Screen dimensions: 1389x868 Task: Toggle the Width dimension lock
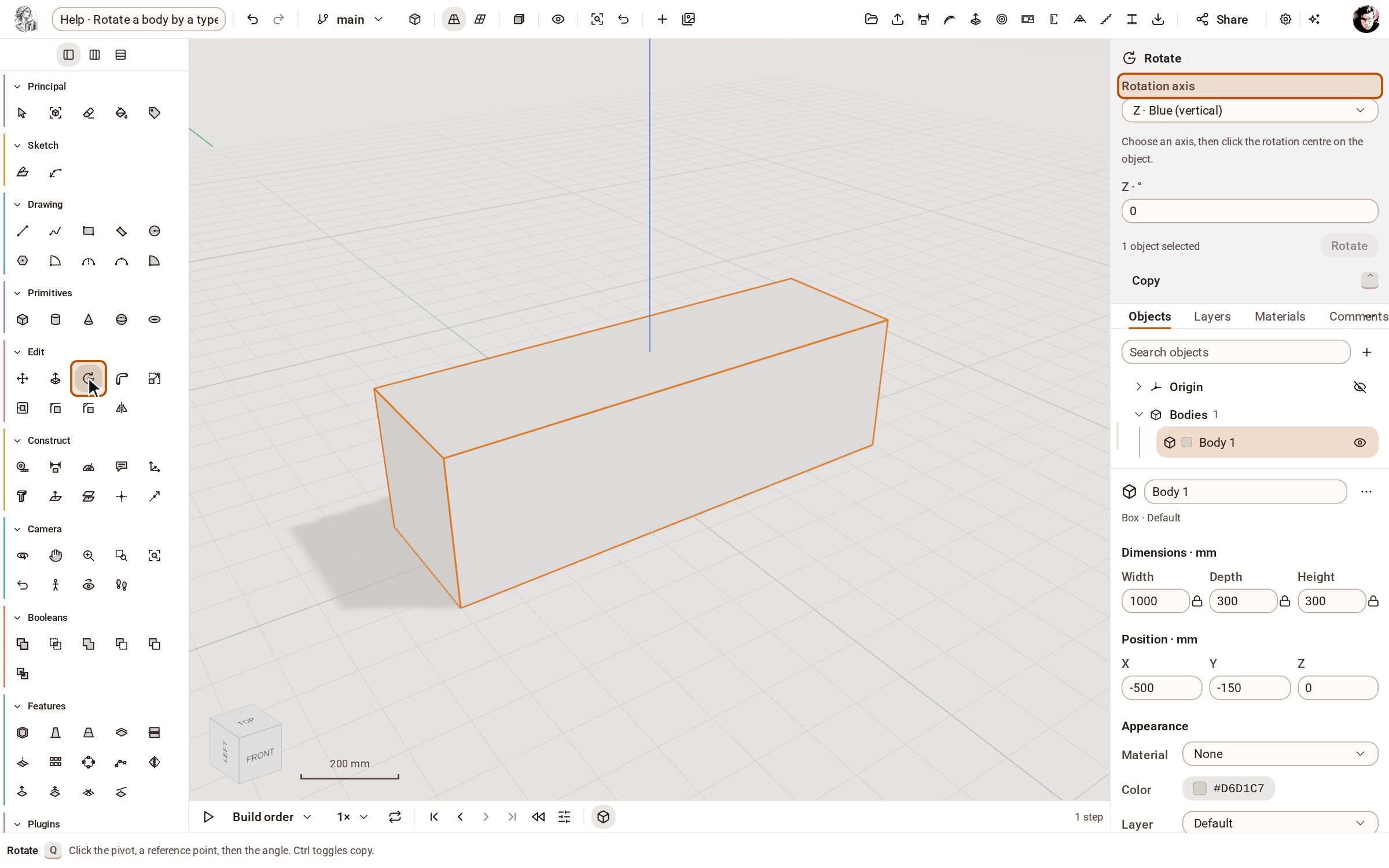click(x=1197, y=601)
